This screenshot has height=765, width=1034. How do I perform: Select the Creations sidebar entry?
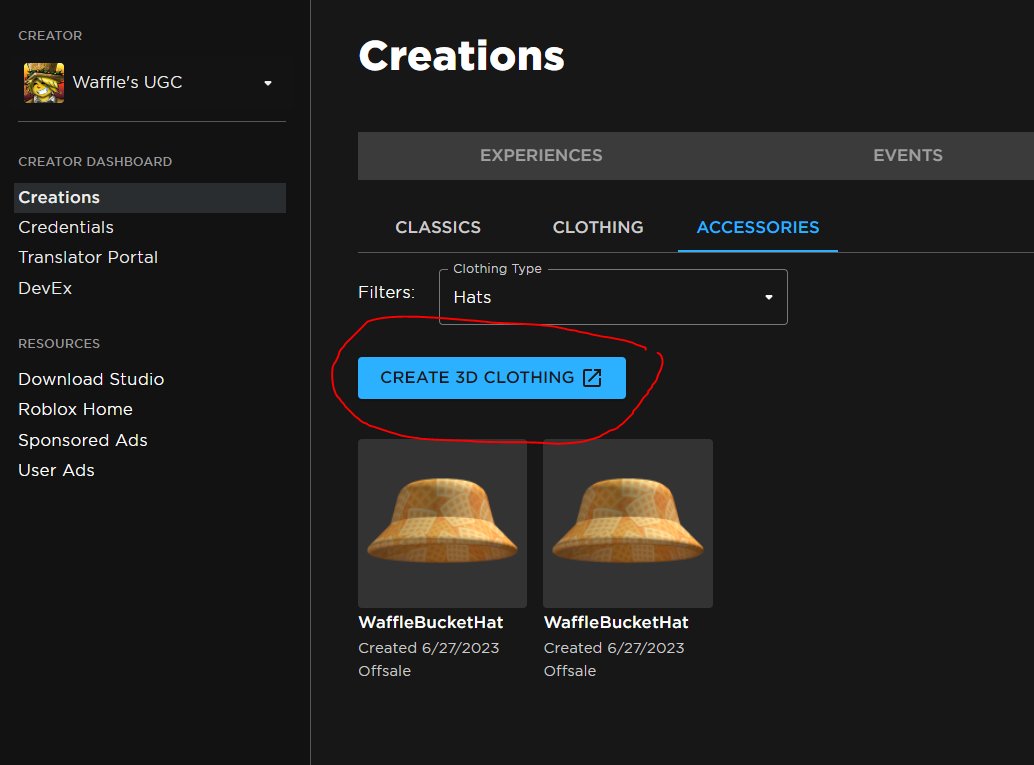(x=58, y=197)
